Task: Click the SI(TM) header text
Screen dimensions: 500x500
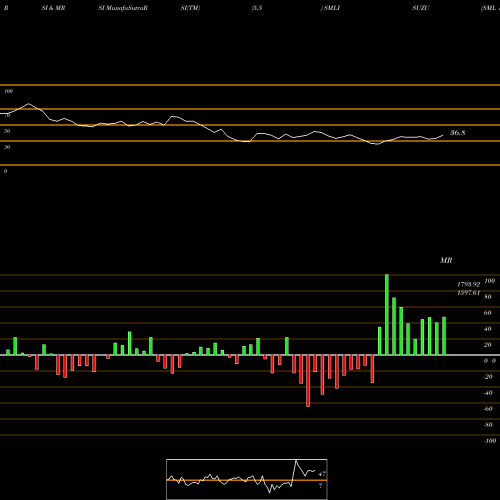Action: pos(190,8)
